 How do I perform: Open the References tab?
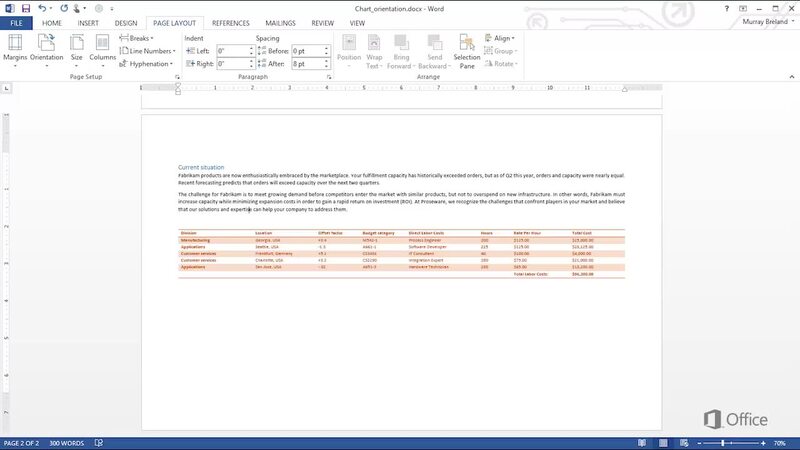(x=231, y=22)
